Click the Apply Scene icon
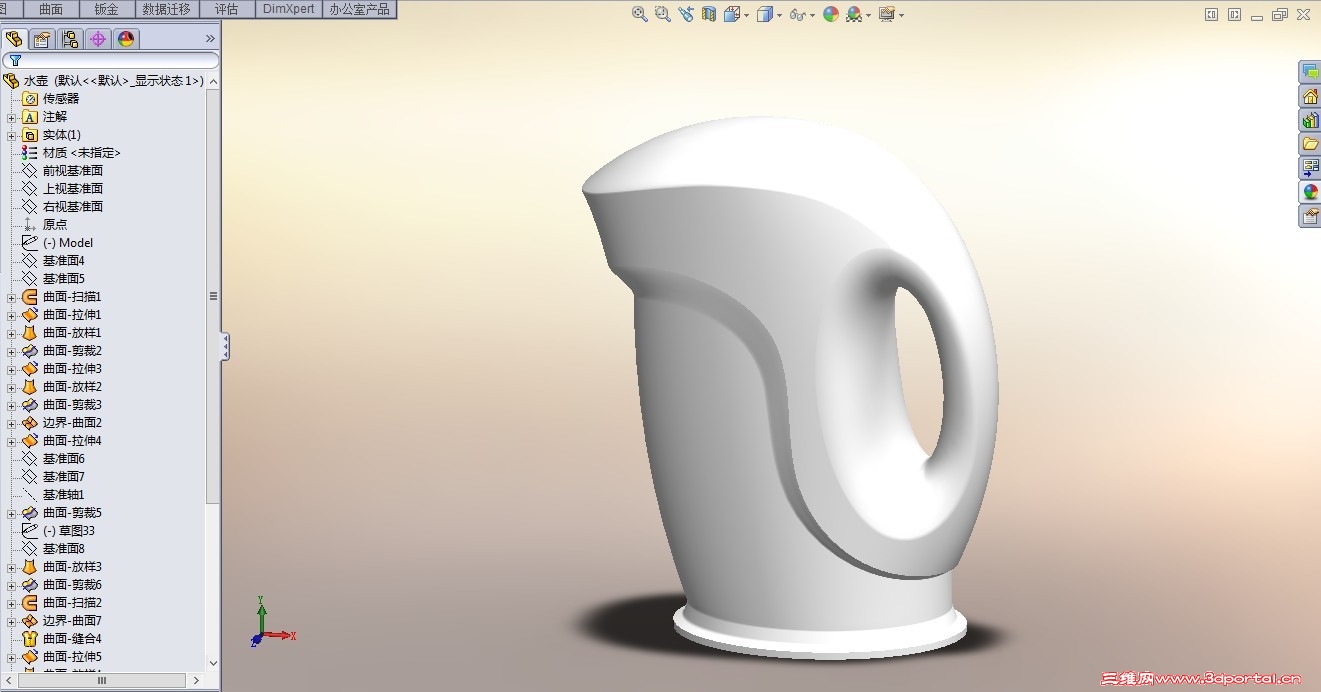This screenshot has height=692, width=1321. point(854,14)
